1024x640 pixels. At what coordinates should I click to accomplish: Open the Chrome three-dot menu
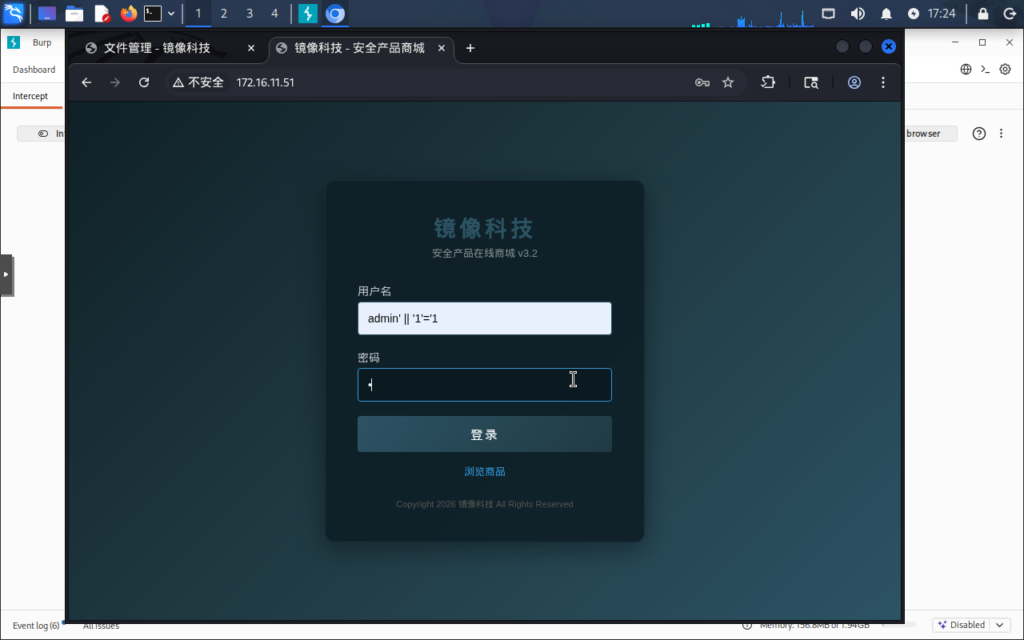(x=884, y=83)
